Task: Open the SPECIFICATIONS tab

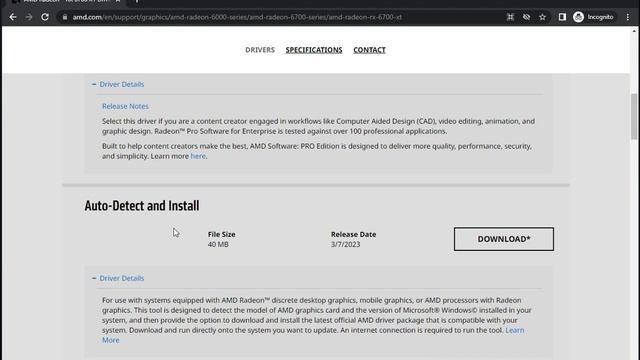Action: pos(314,50)
